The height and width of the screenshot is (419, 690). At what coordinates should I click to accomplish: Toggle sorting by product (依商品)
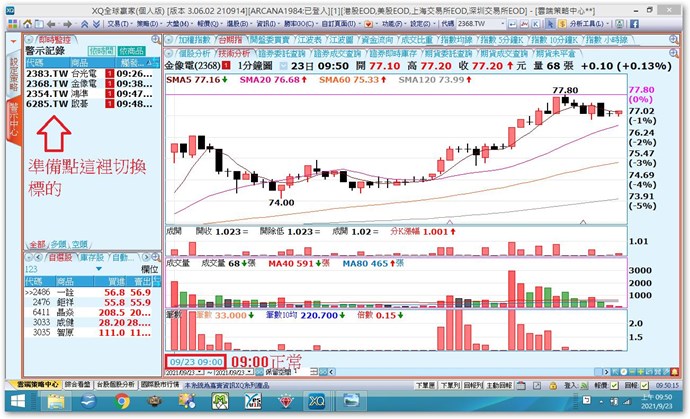131,50
